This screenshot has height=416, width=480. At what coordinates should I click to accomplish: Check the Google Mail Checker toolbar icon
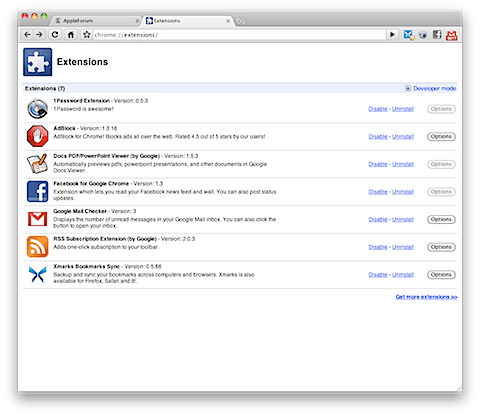pyautogui.click(x=452, y=35)
